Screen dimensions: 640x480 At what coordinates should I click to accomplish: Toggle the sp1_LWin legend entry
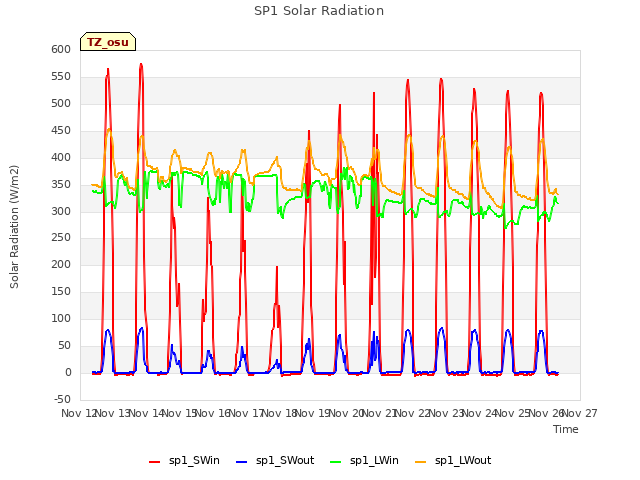tap(364, 461)
